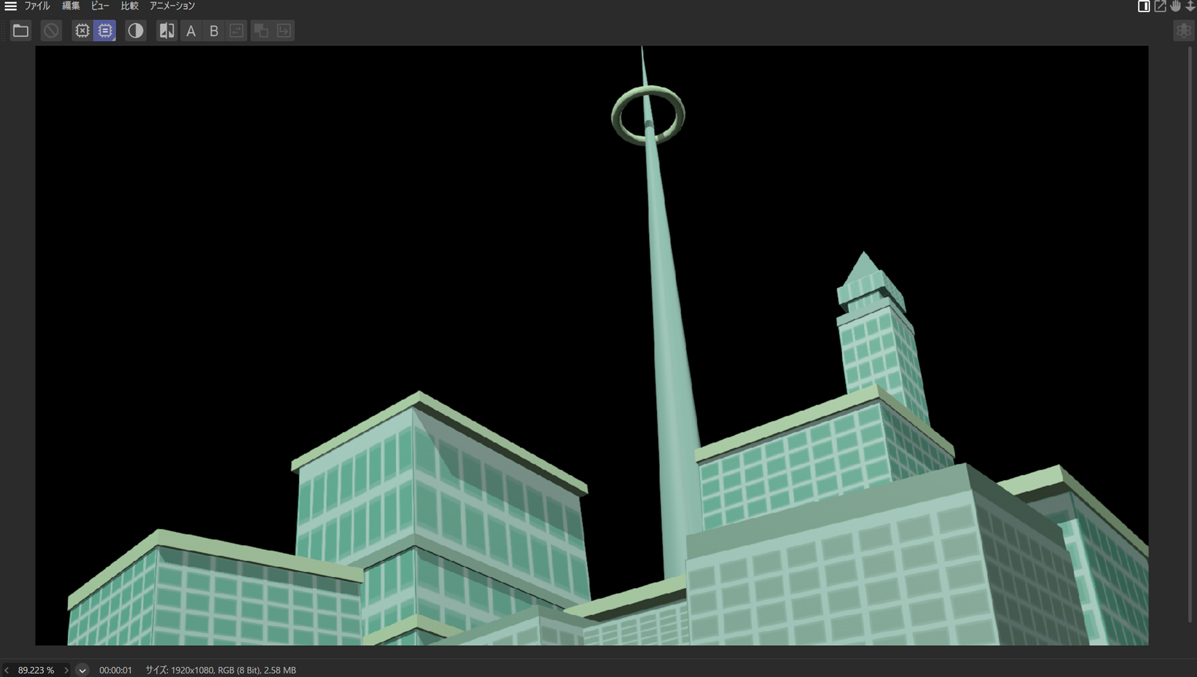
Task: Open the 編集 menu
Action: (x=71, y=6)
